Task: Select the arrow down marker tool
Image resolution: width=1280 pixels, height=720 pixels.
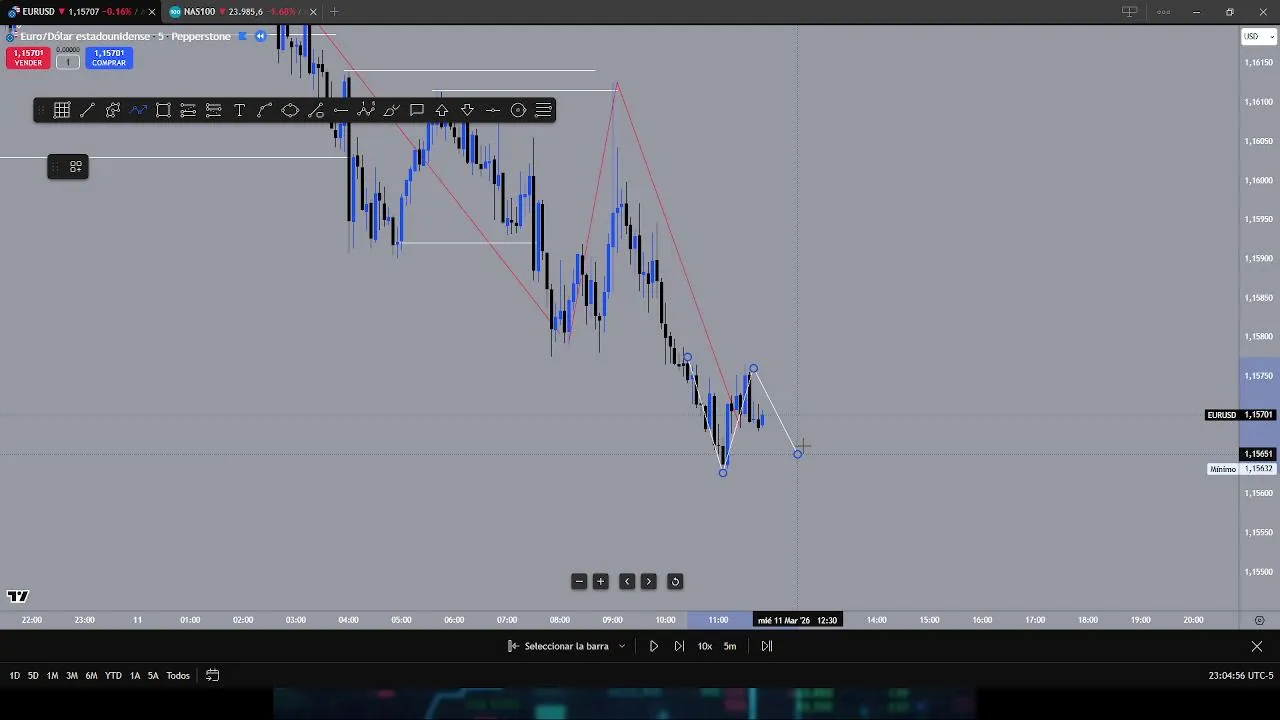Action: point(467,110)
